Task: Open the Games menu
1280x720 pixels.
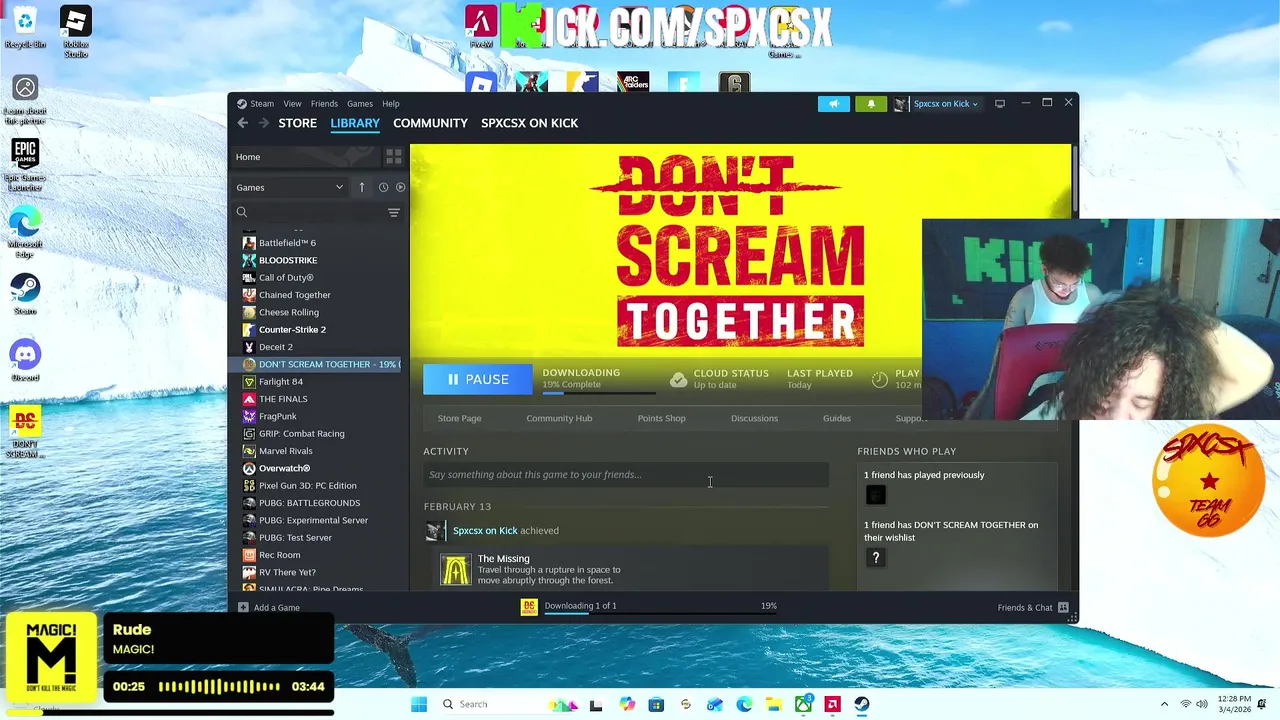Action: (x=360, y=104)
